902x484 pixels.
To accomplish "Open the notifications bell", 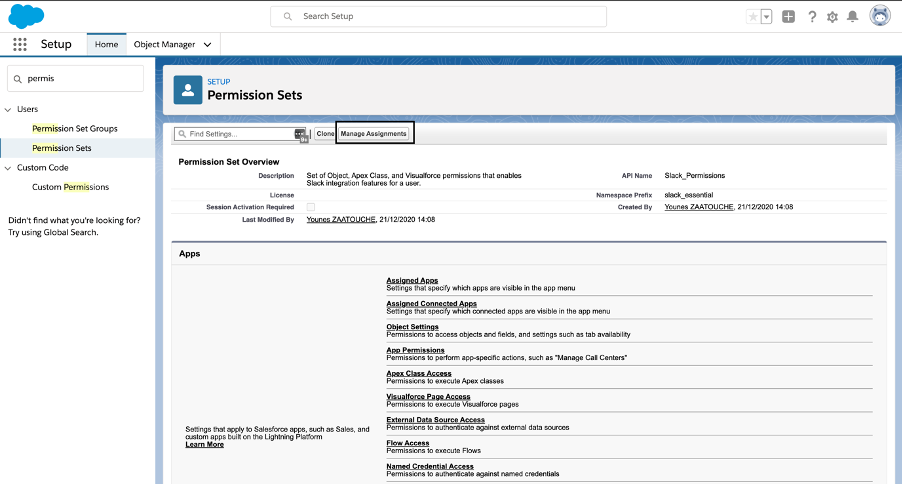I will tap(853, 17).
